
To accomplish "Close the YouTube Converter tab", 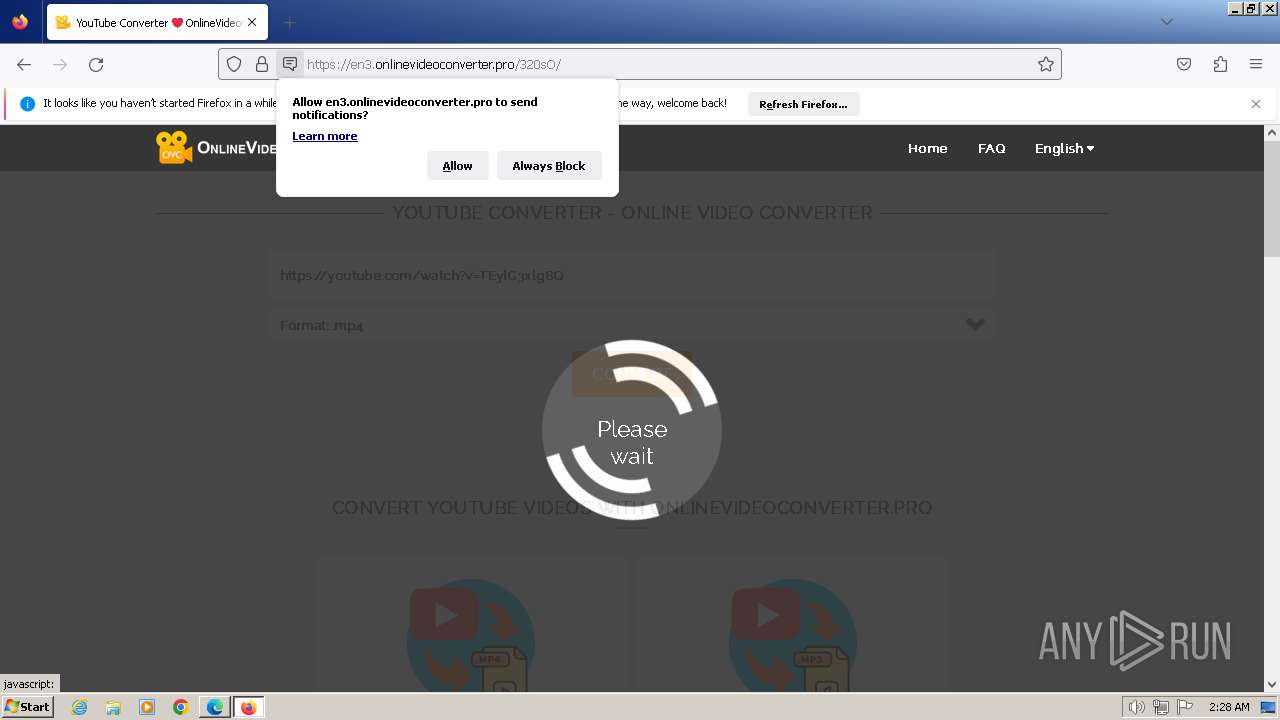I will tap(252, 22).
